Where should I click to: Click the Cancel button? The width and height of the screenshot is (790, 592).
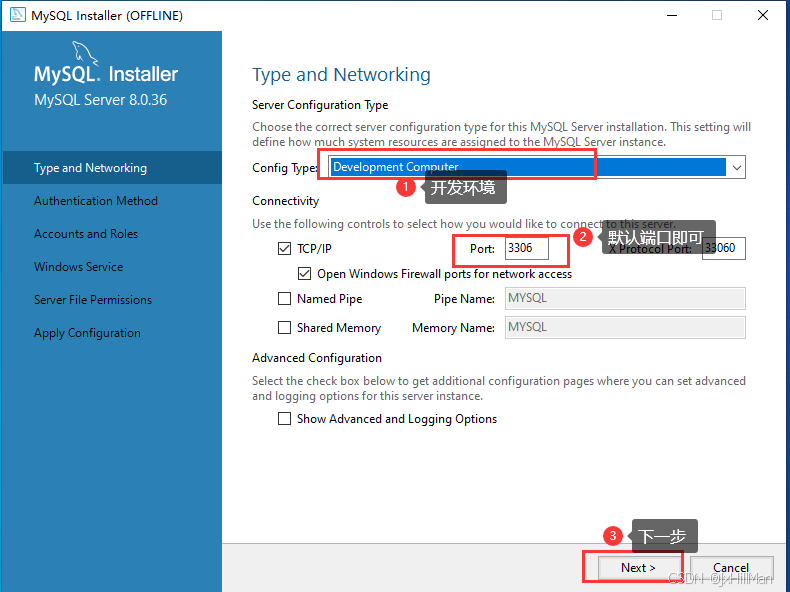point(731,568)
